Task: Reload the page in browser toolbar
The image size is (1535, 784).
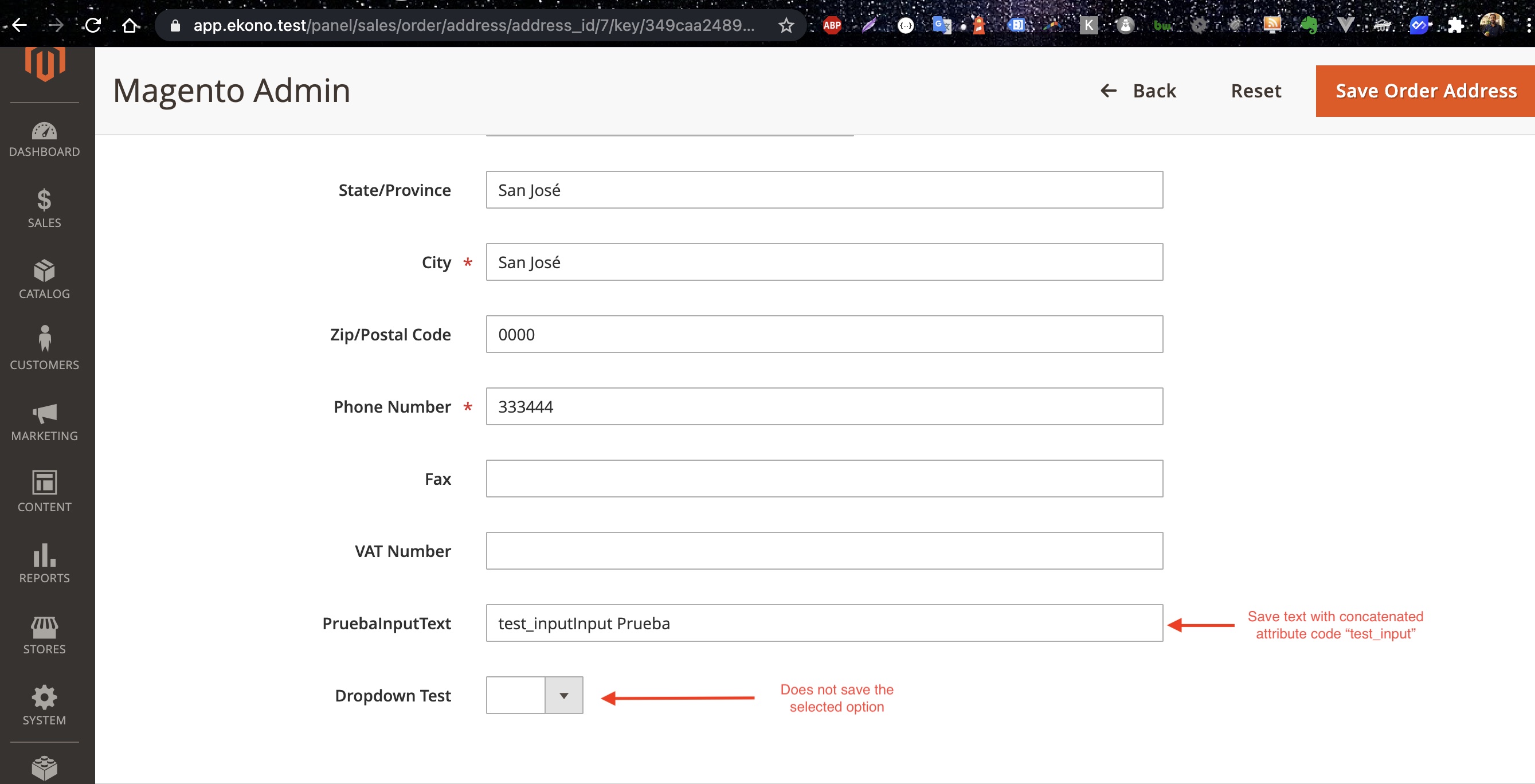Action: point(93,26)
